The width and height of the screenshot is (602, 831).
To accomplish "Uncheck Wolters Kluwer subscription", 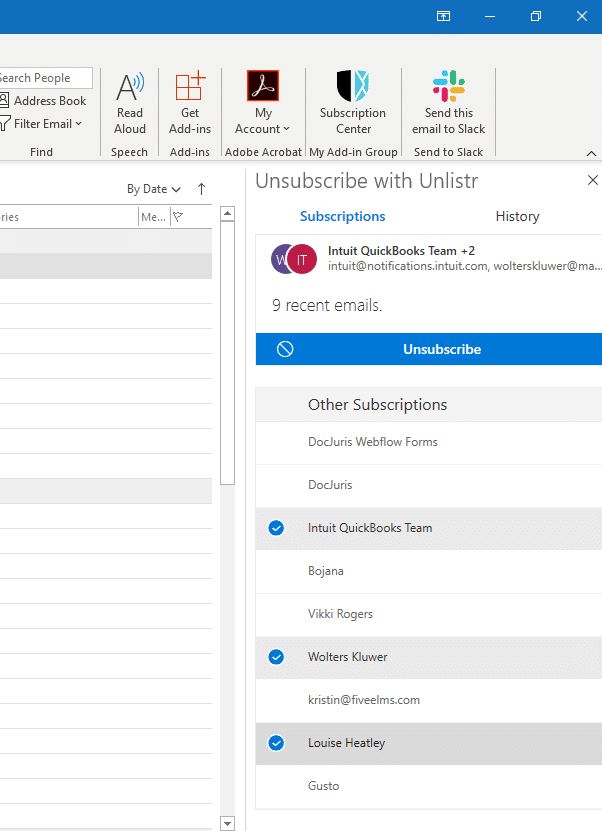I will coord(276,657).
